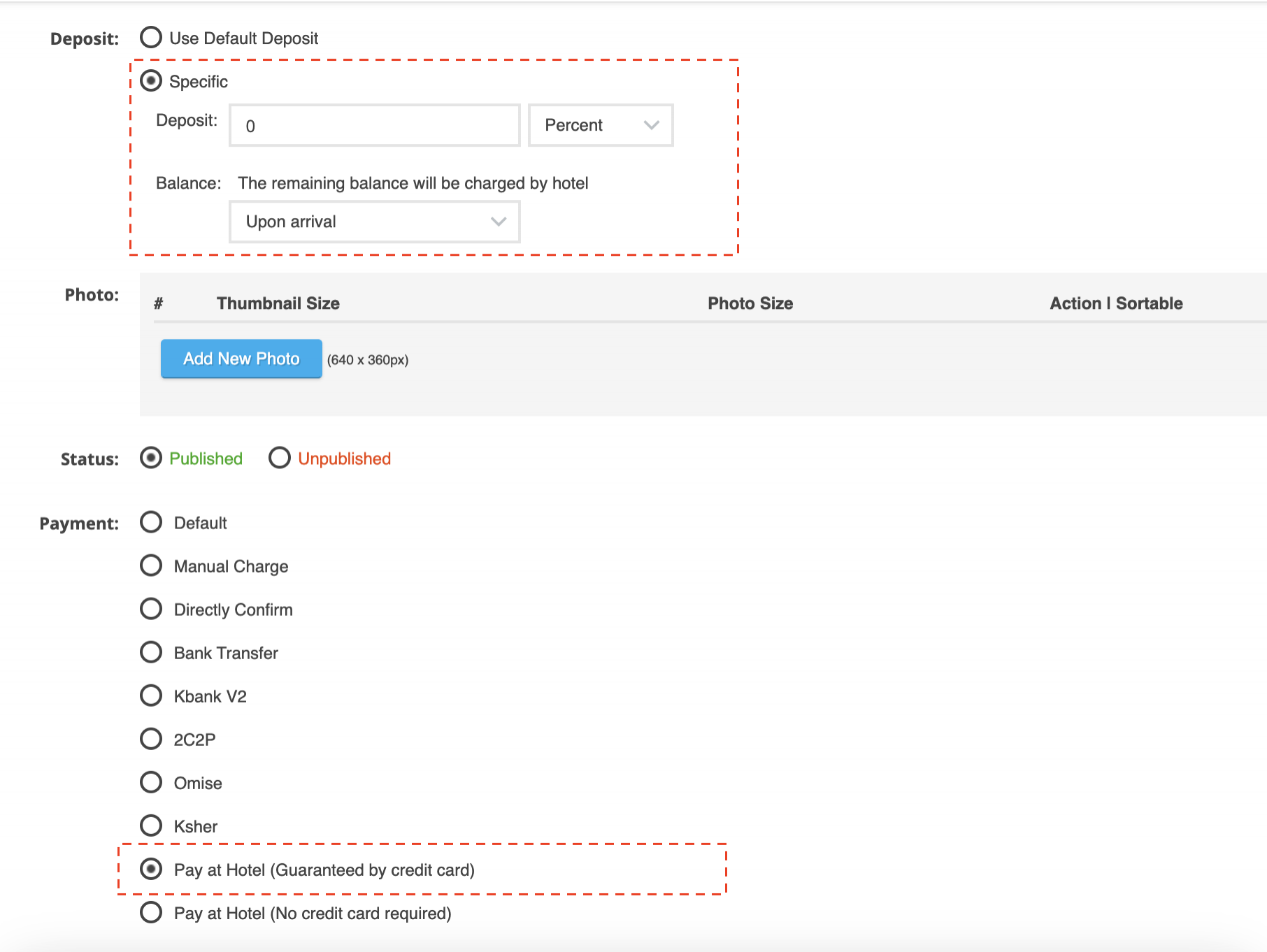The width and height of the screenshot is (1267, 952).
Task: Click the Thumbnail Size column header
Action: pyautogui.click(x=278, y=303)
